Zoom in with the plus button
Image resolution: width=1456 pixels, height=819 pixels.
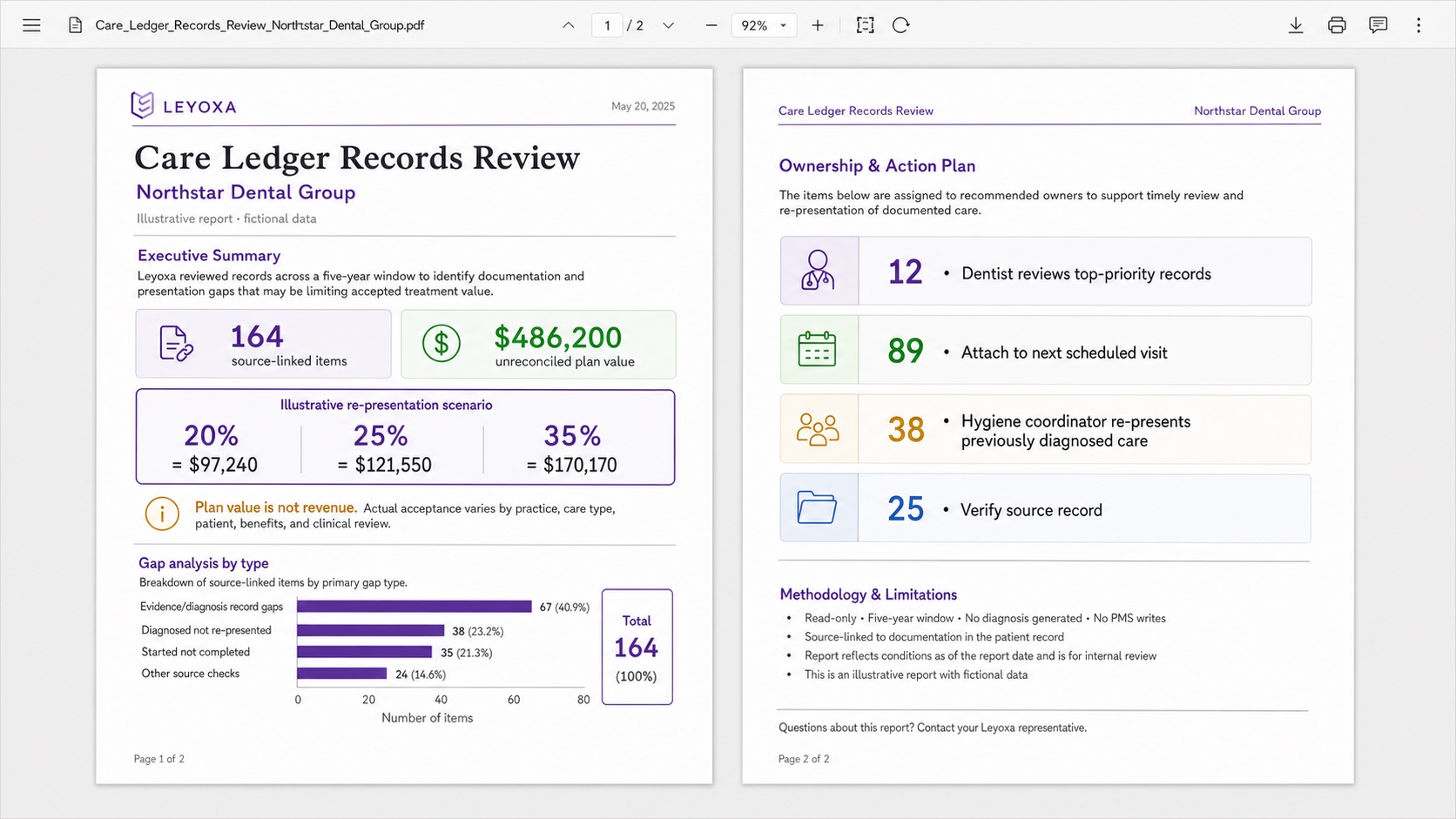pos(818,25)
